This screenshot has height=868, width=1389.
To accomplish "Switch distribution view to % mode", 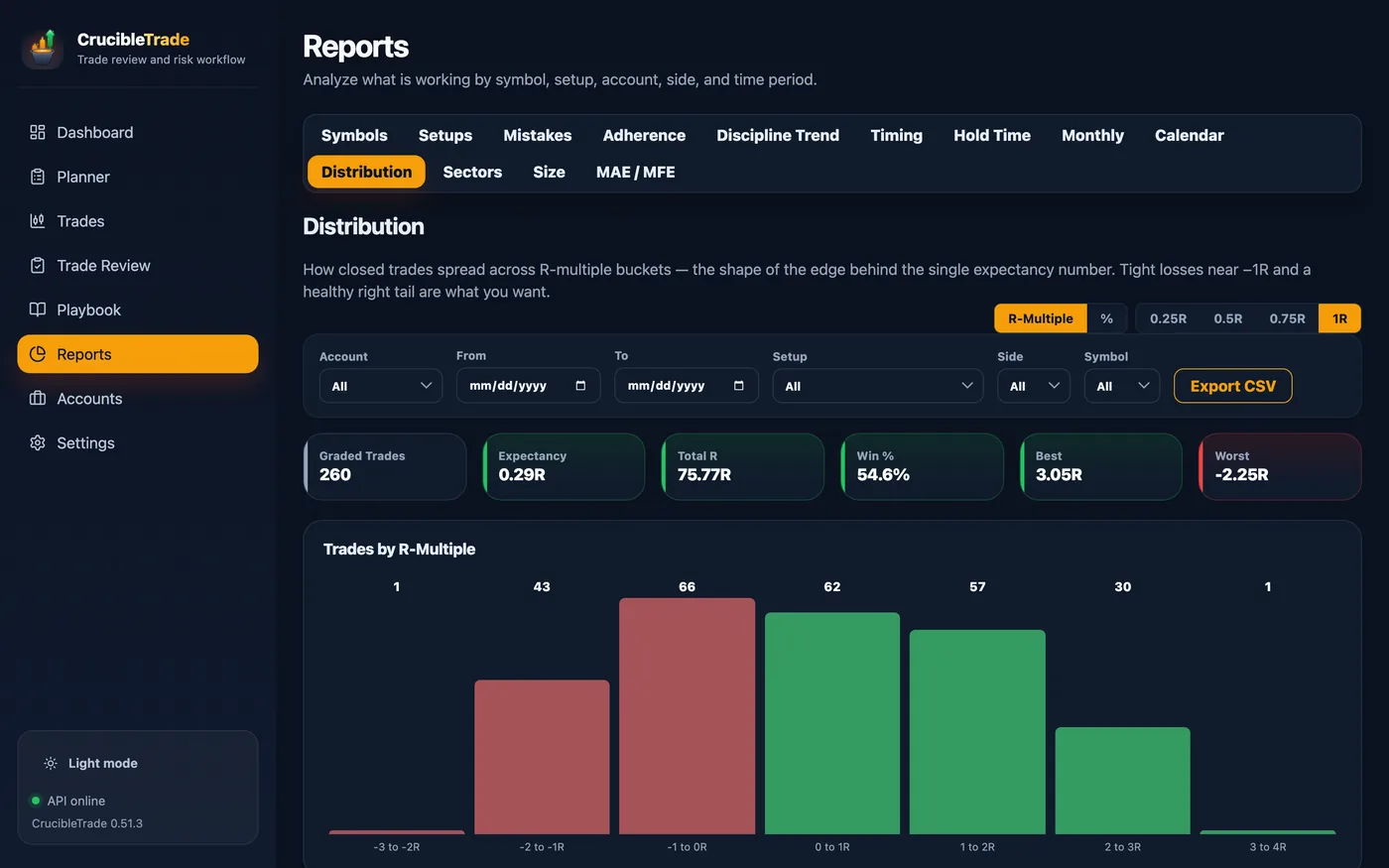I will [1106, 318].
